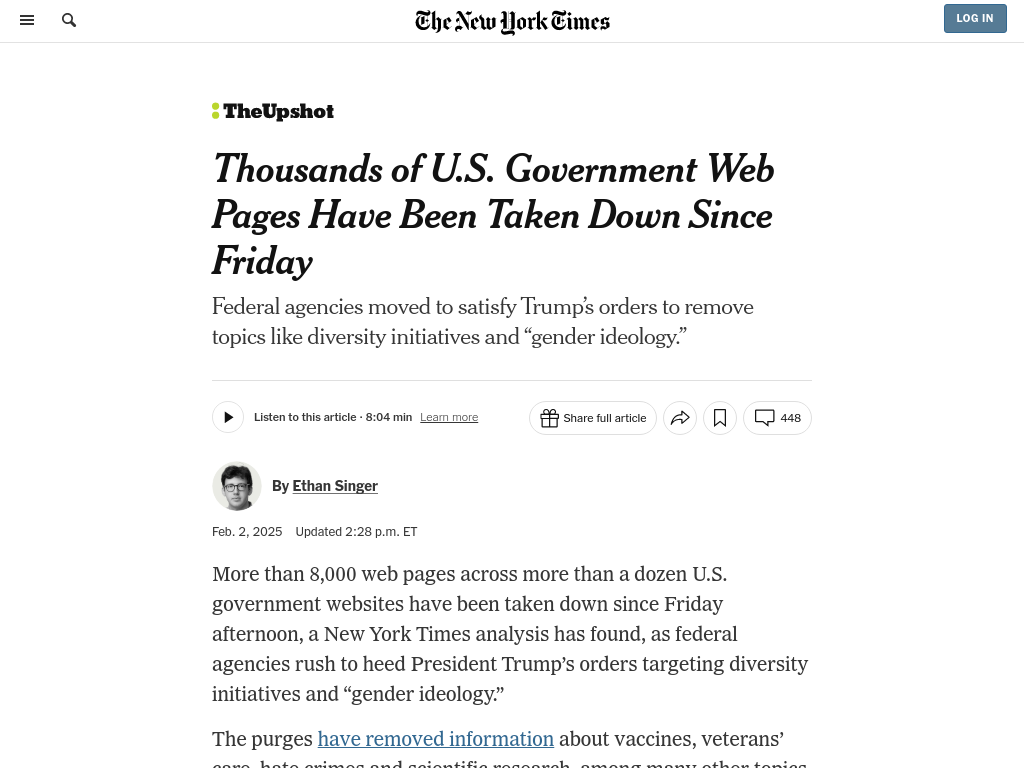Open the 448 comments panel
Viewport: 1024px width, 768px height.
pyautogui.click(x=777, y=418)
